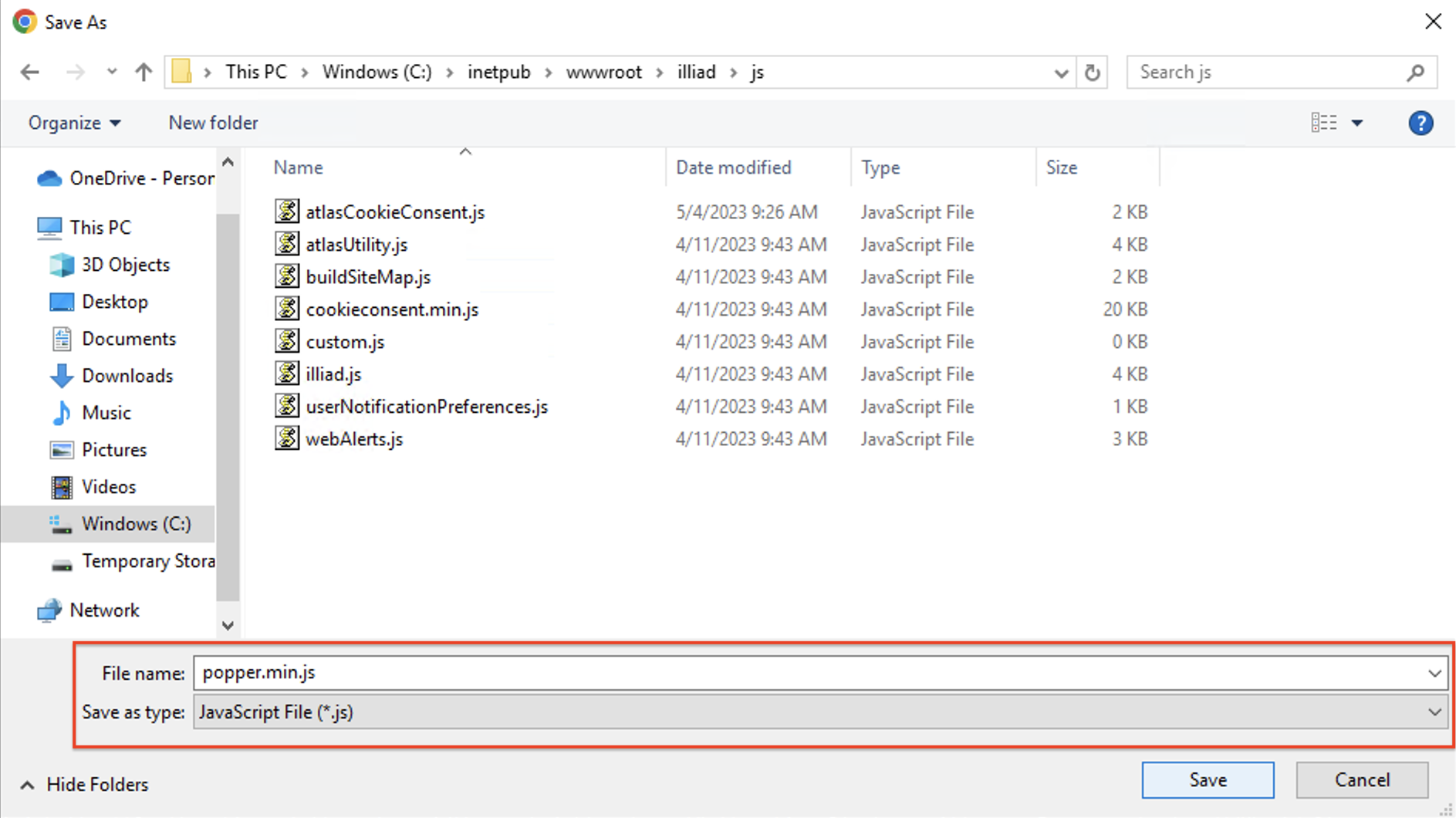Open the Help question mark icon
Viewport: 1456px width, 818px height.
point(1421,123)
